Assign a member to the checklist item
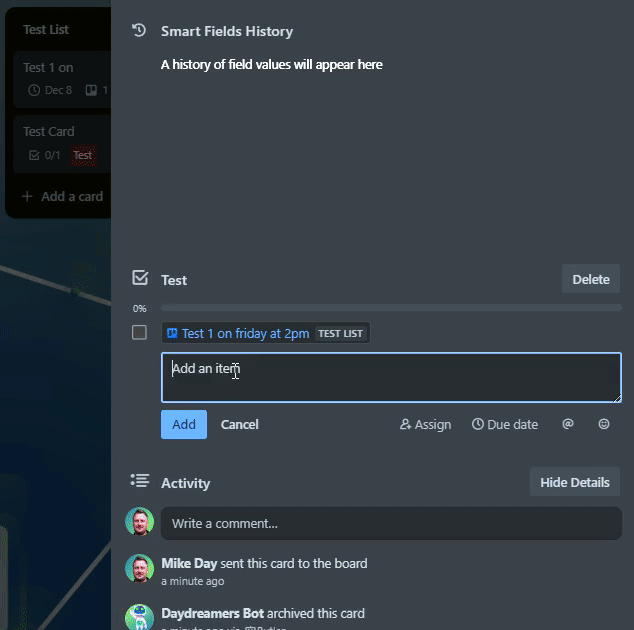634x630 pixels. [425, 424]
